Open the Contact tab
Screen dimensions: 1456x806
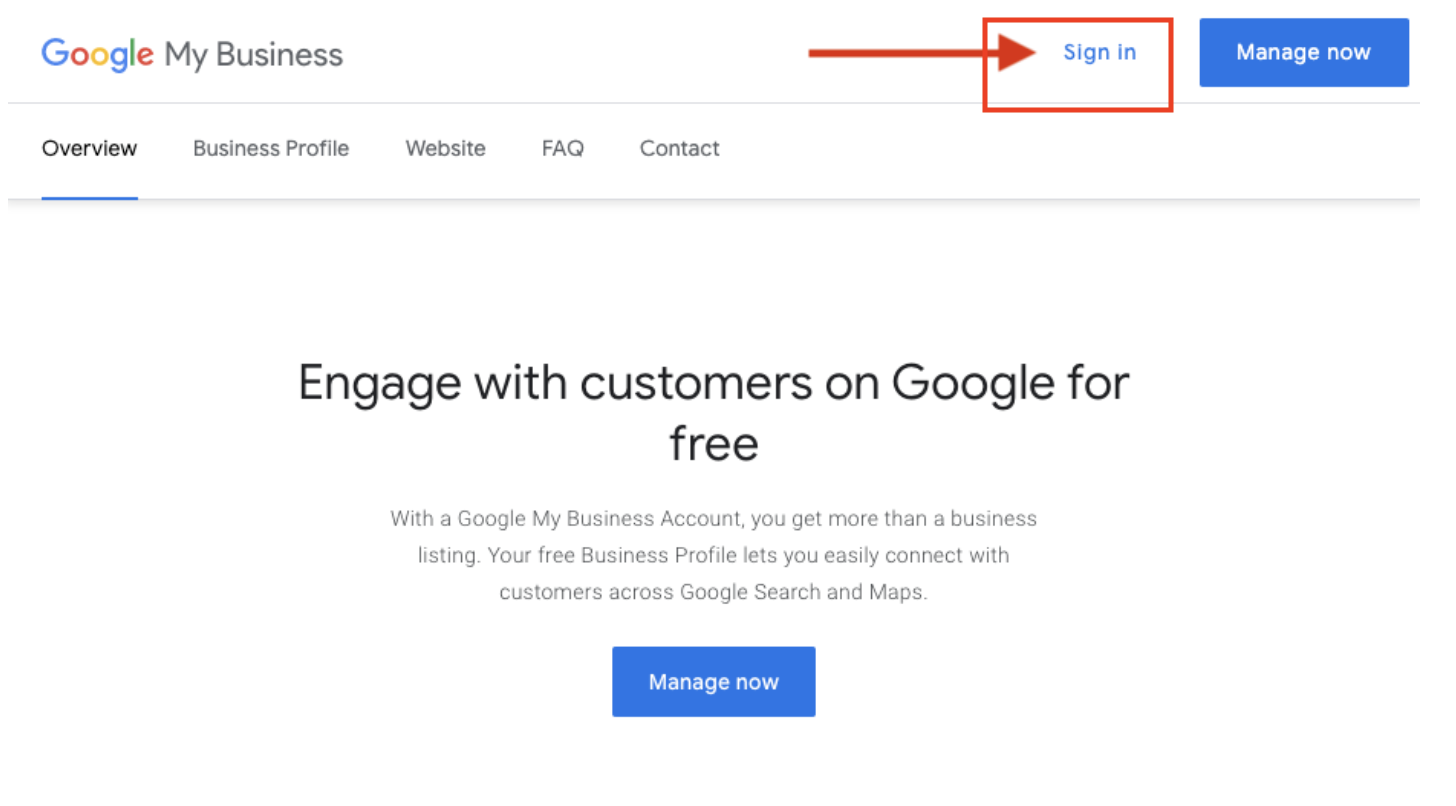coord(680,149)
